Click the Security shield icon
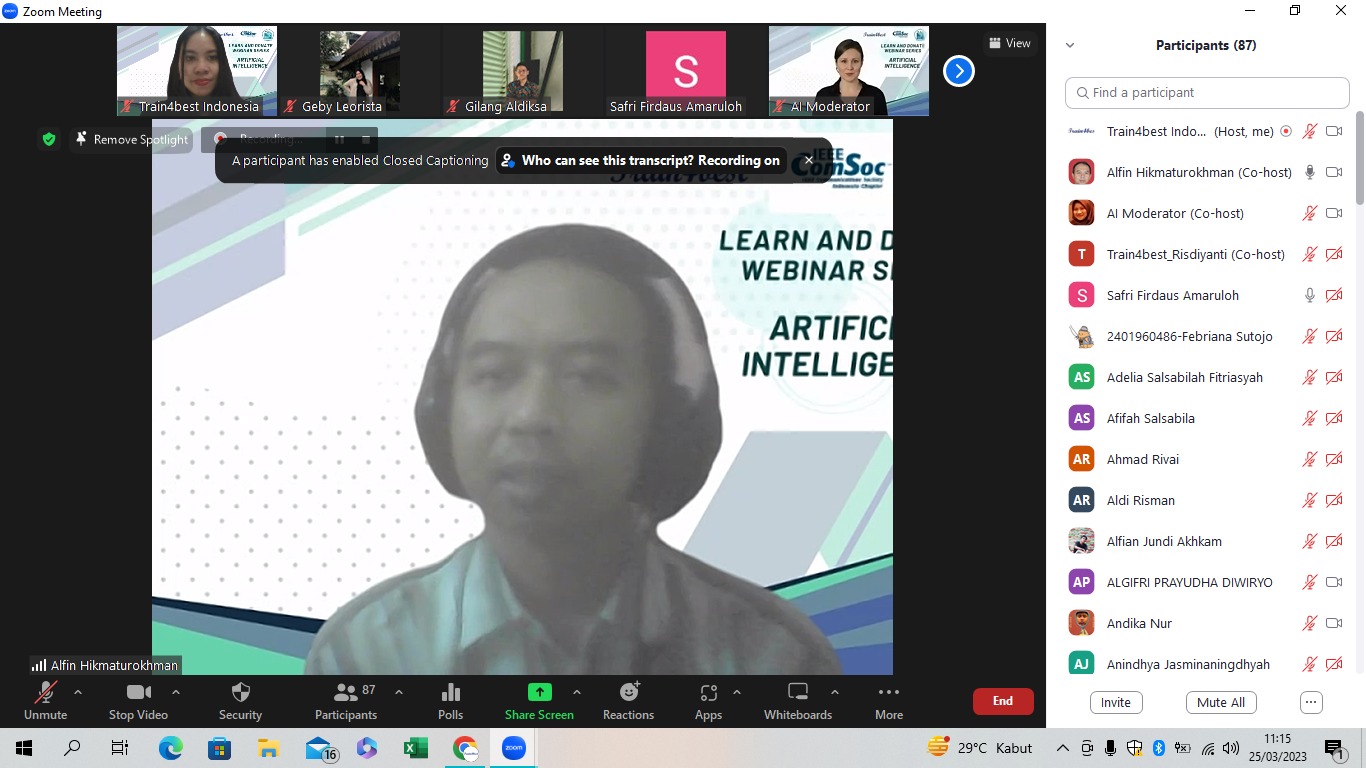This screenshot has height=768, width=1366. [x=240, y=692]
